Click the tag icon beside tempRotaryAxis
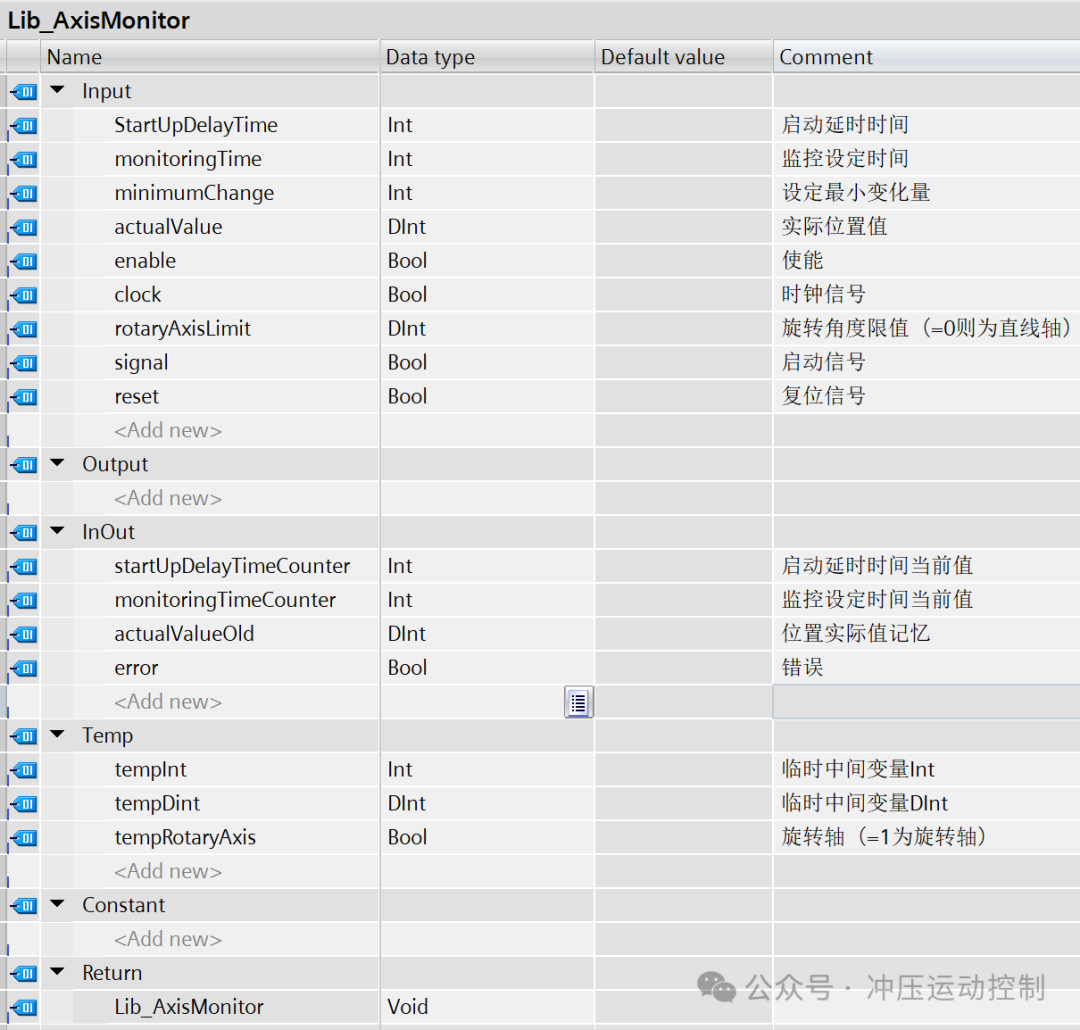The width and height of the screenshot is (1080, 1030). [23, 838]
